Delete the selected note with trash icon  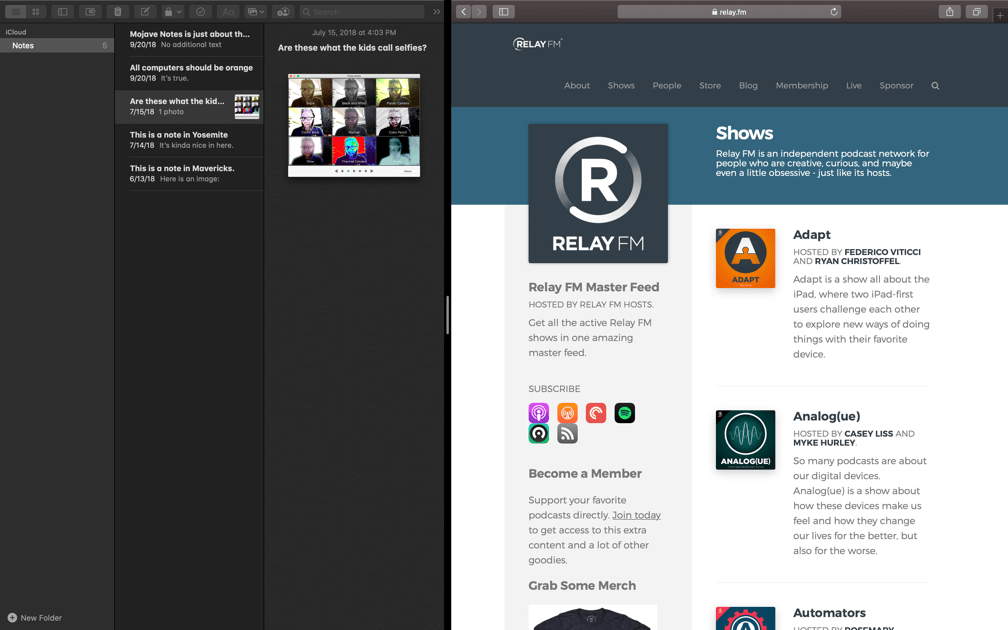pyautogui.click(x=118, y=12)
